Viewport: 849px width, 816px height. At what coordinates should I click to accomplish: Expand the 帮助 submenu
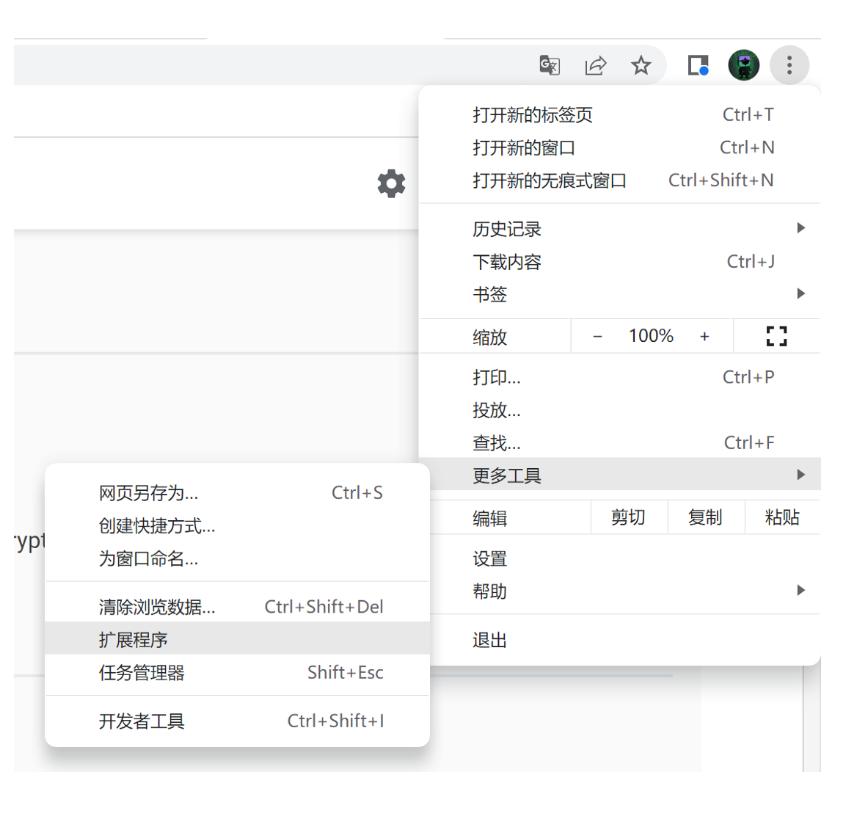tap(620, 591)
